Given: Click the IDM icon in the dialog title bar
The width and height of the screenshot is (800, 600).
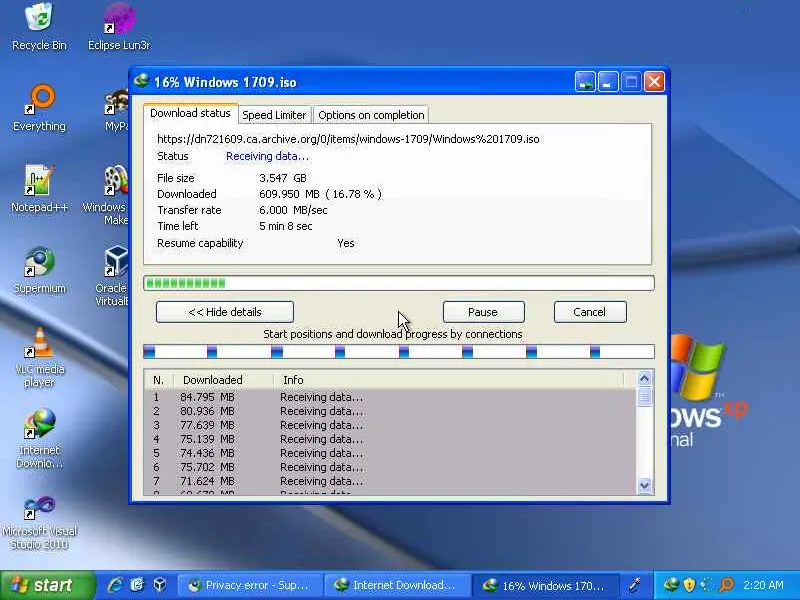Looking at the screenshot, I should coord(141,81).
